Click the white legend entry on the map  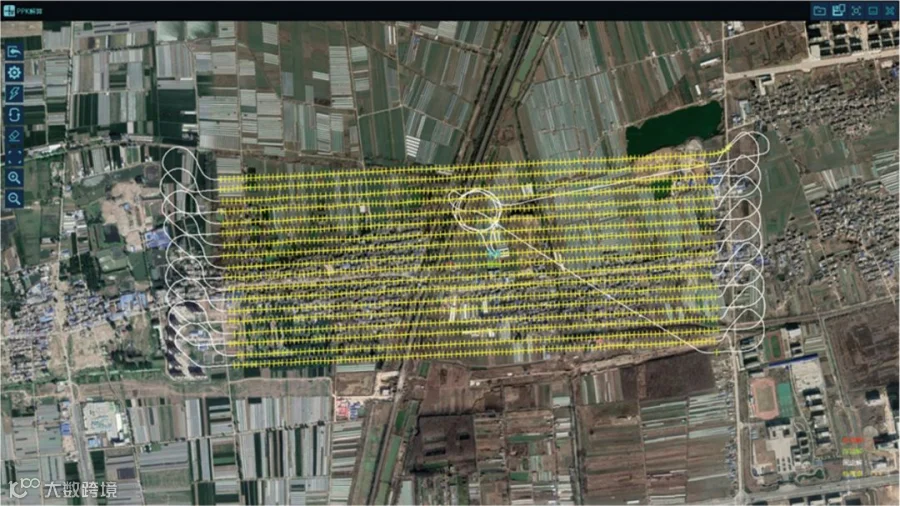click(852, 462)
